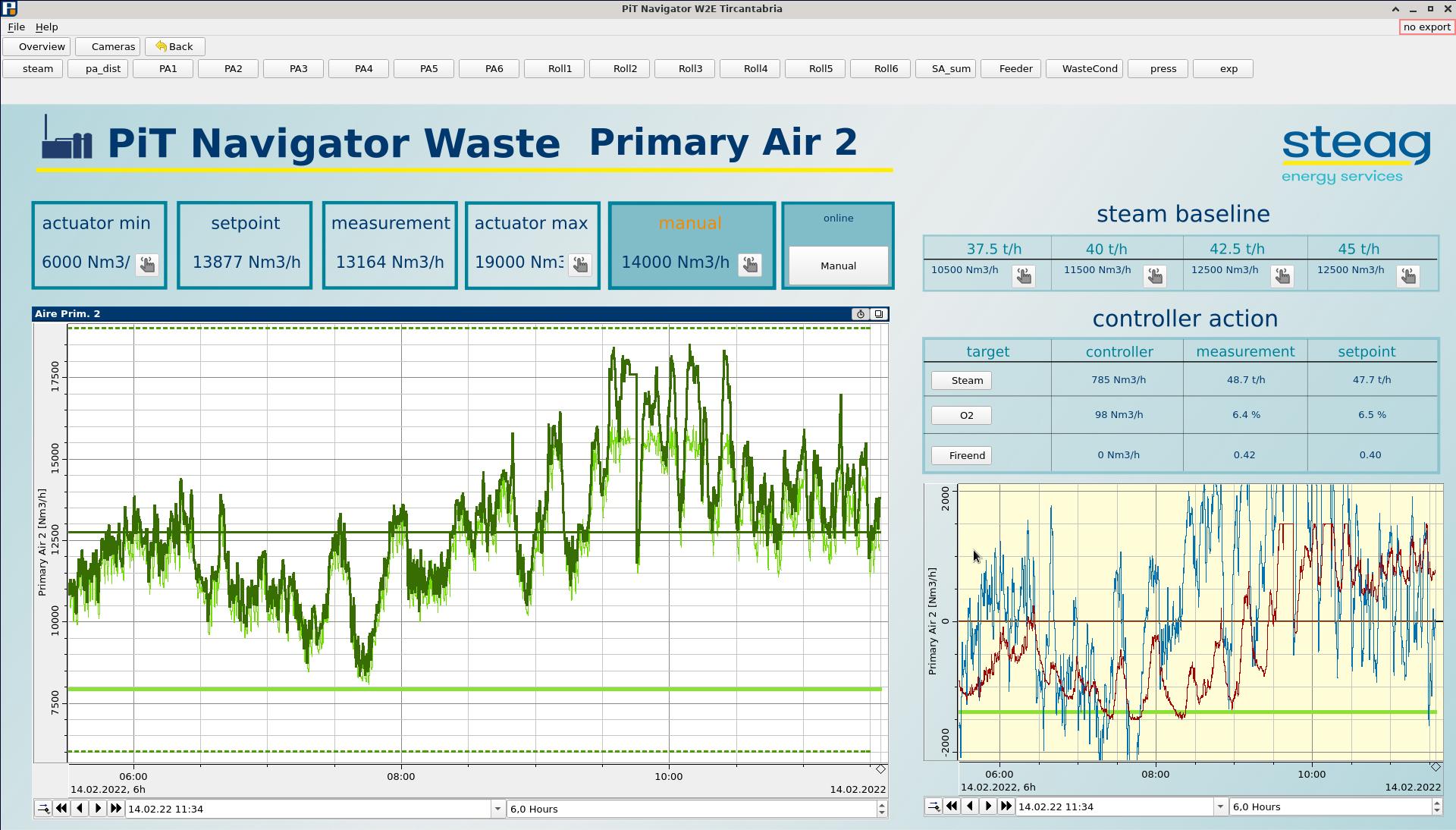Screen dimensions: 1456x830
Task: Toggle the Steam controller target
Action: 961,381
